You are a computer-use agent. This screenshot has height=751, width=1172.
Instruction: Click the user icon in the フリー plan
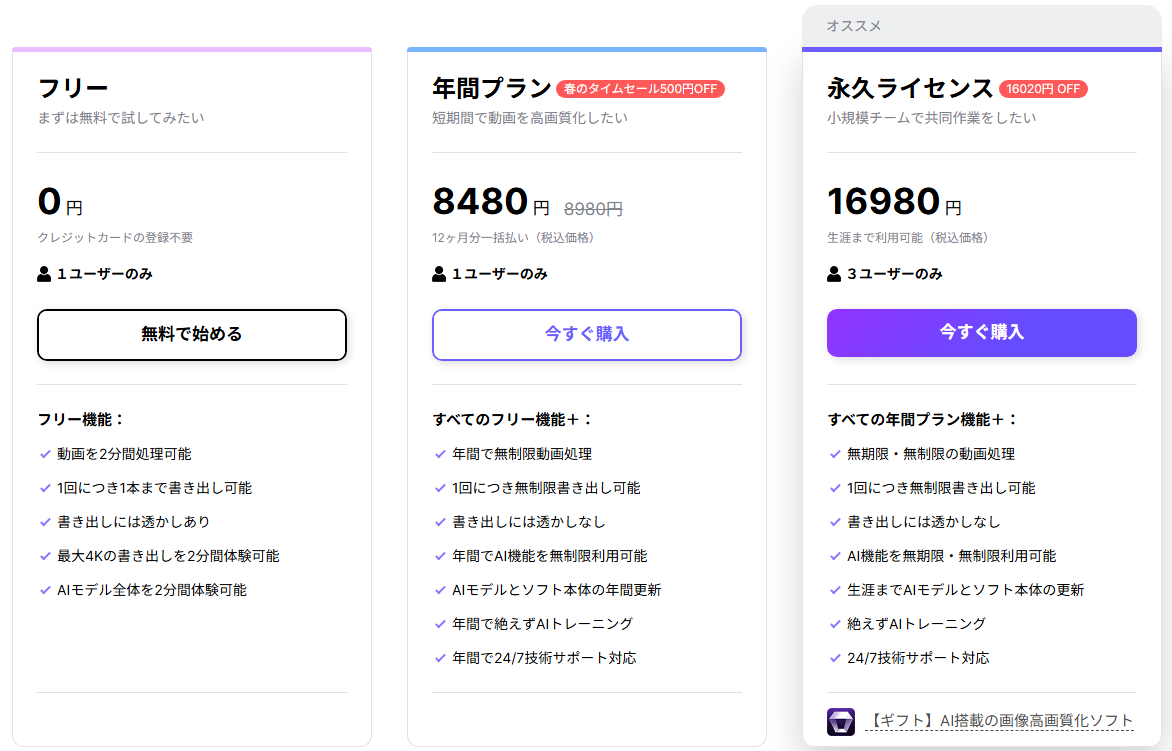click(44, 274)
